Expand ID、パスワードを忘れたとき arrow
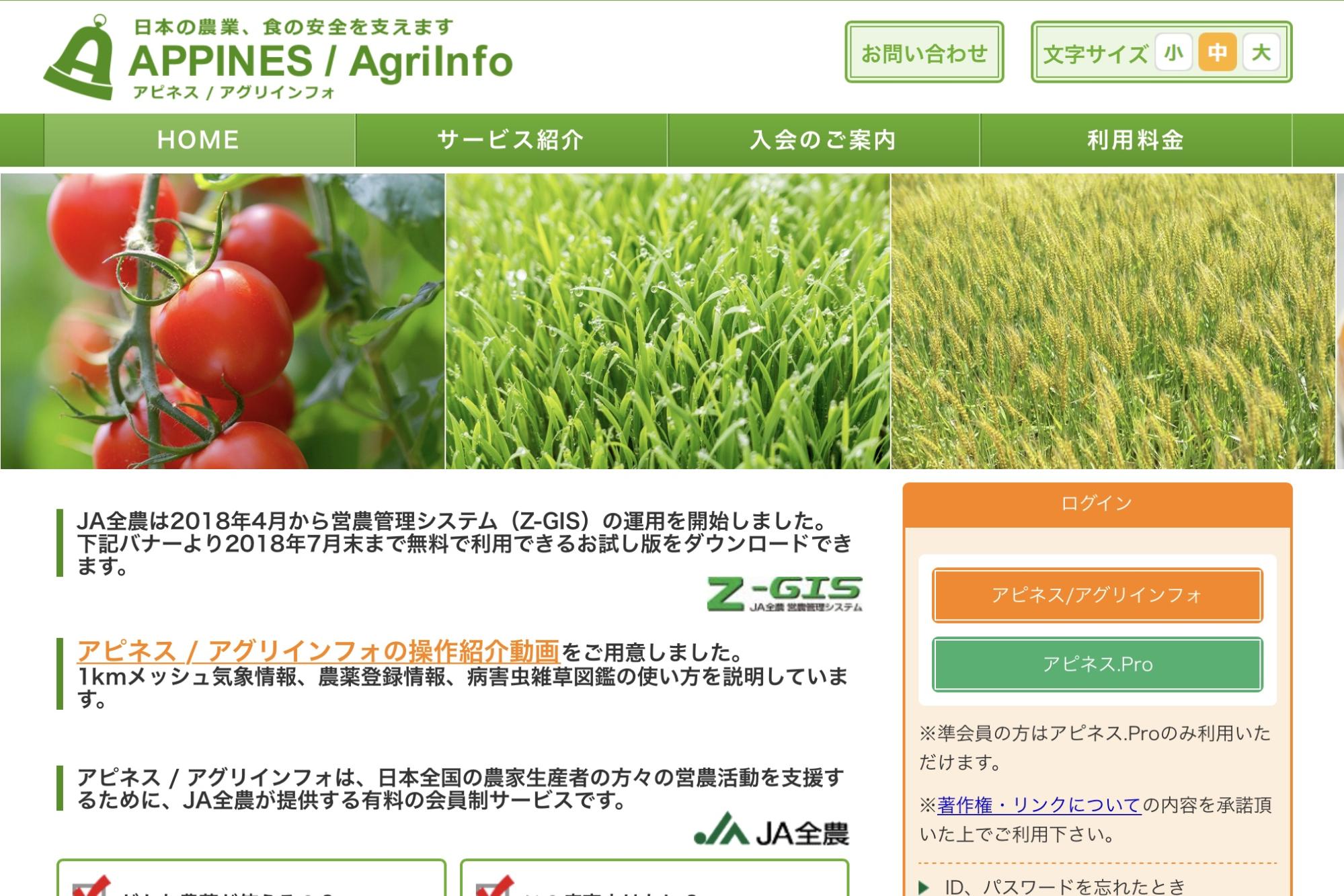1344x896 pixels. pos(924,887)
